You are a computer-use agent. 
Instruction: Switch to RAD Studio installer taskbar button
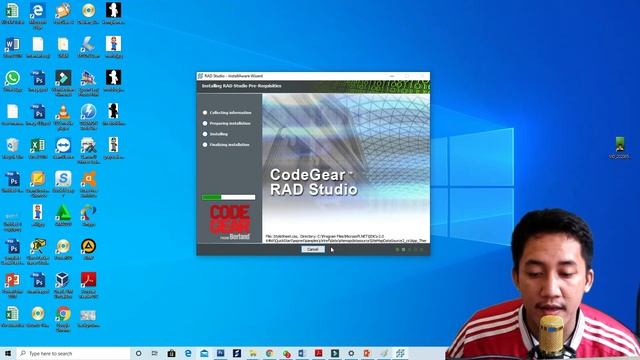400,353
